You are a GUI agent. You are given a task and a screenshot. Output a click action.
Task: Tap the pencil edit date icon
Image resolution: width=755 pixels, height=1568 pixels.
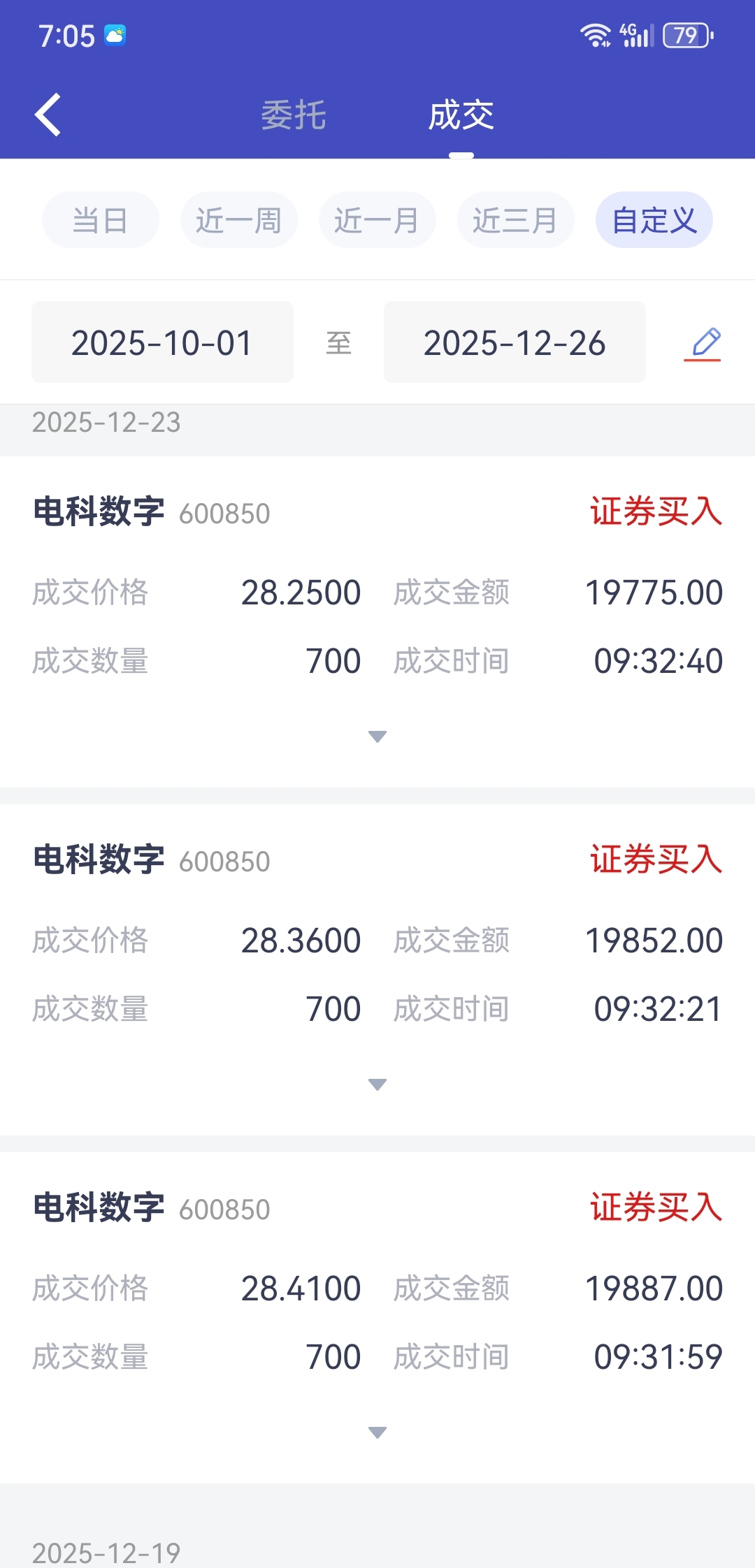[x=703, y=344]
